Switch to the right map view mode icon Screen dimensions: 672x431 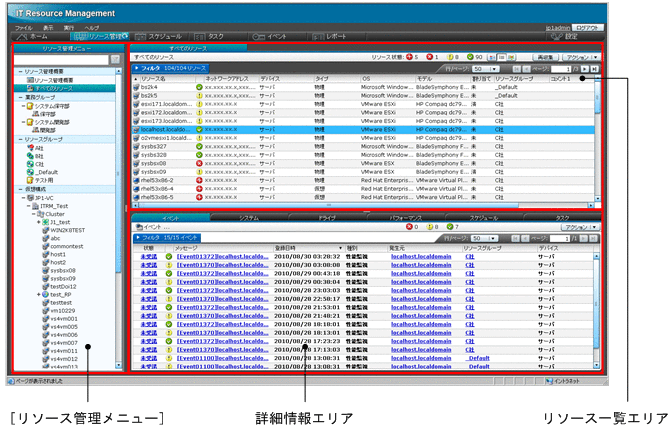pyautogui.click(x=511, y=57)
